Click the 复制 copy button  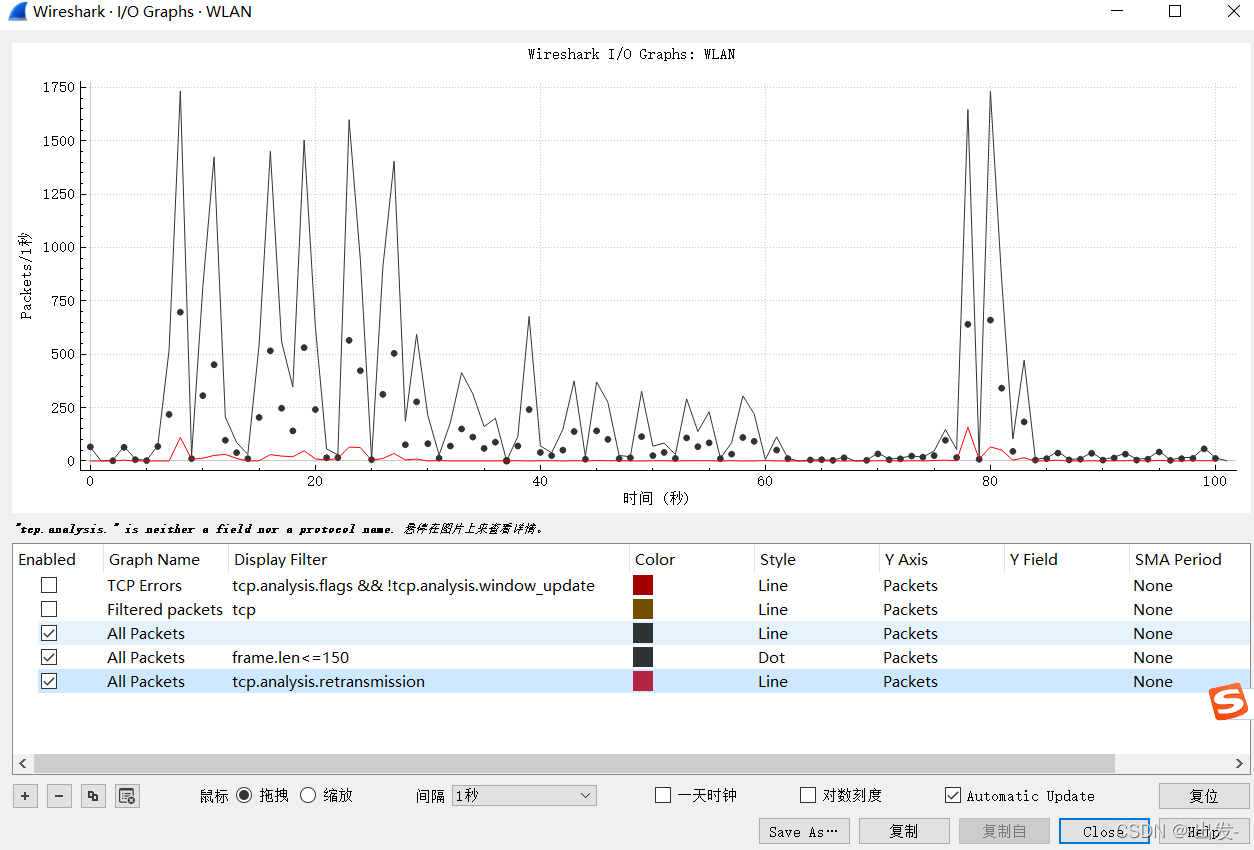pyautogui.click(x=904, y=831)
